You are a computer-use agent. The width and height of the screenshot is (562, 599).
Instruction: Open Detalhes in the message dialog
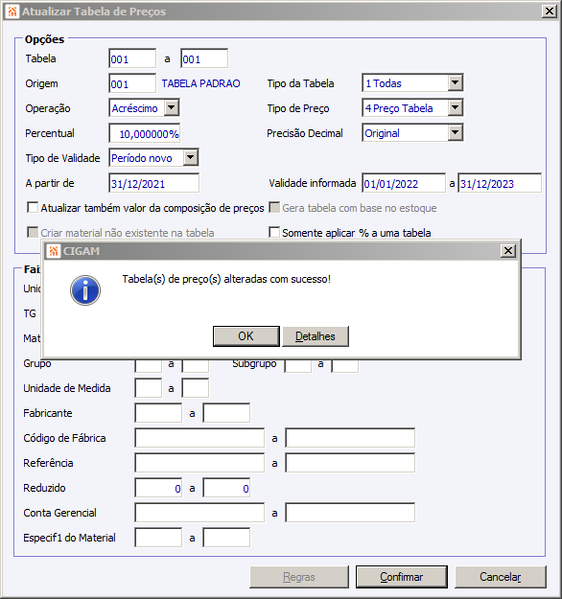[315, 336]
